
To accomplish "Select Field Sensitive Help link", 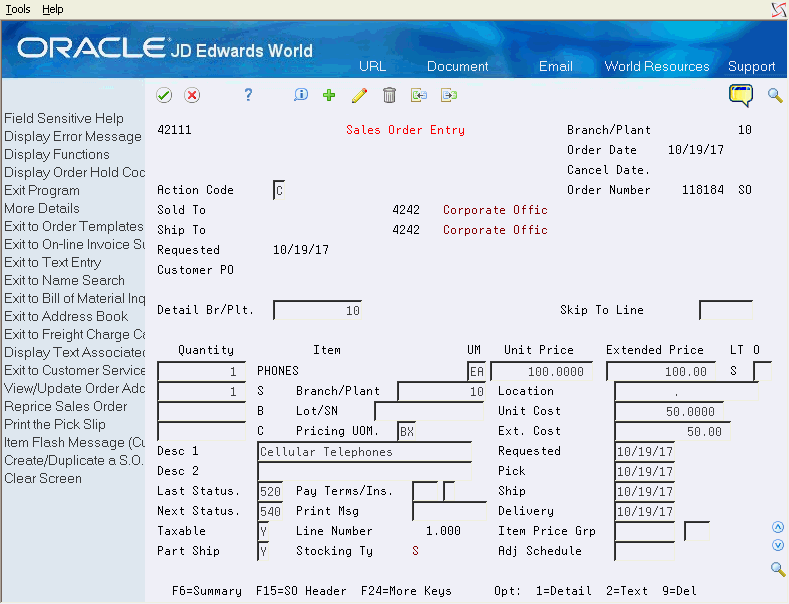I will 64,118.
